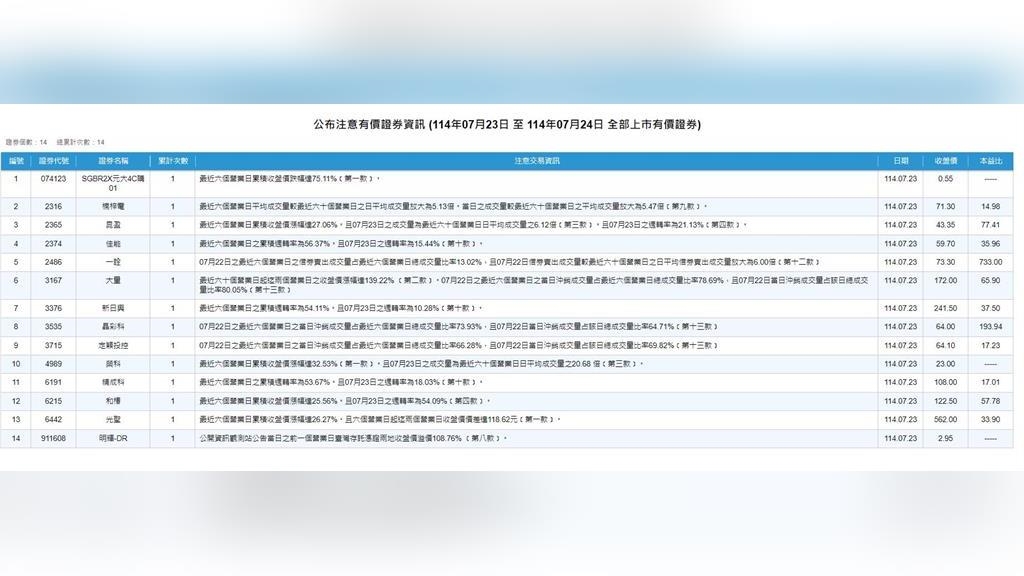Select the 累計次數 column header

click(172, 161)
